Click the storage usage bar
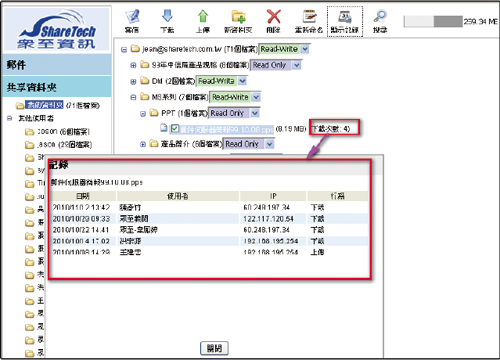 pos(433,21)
